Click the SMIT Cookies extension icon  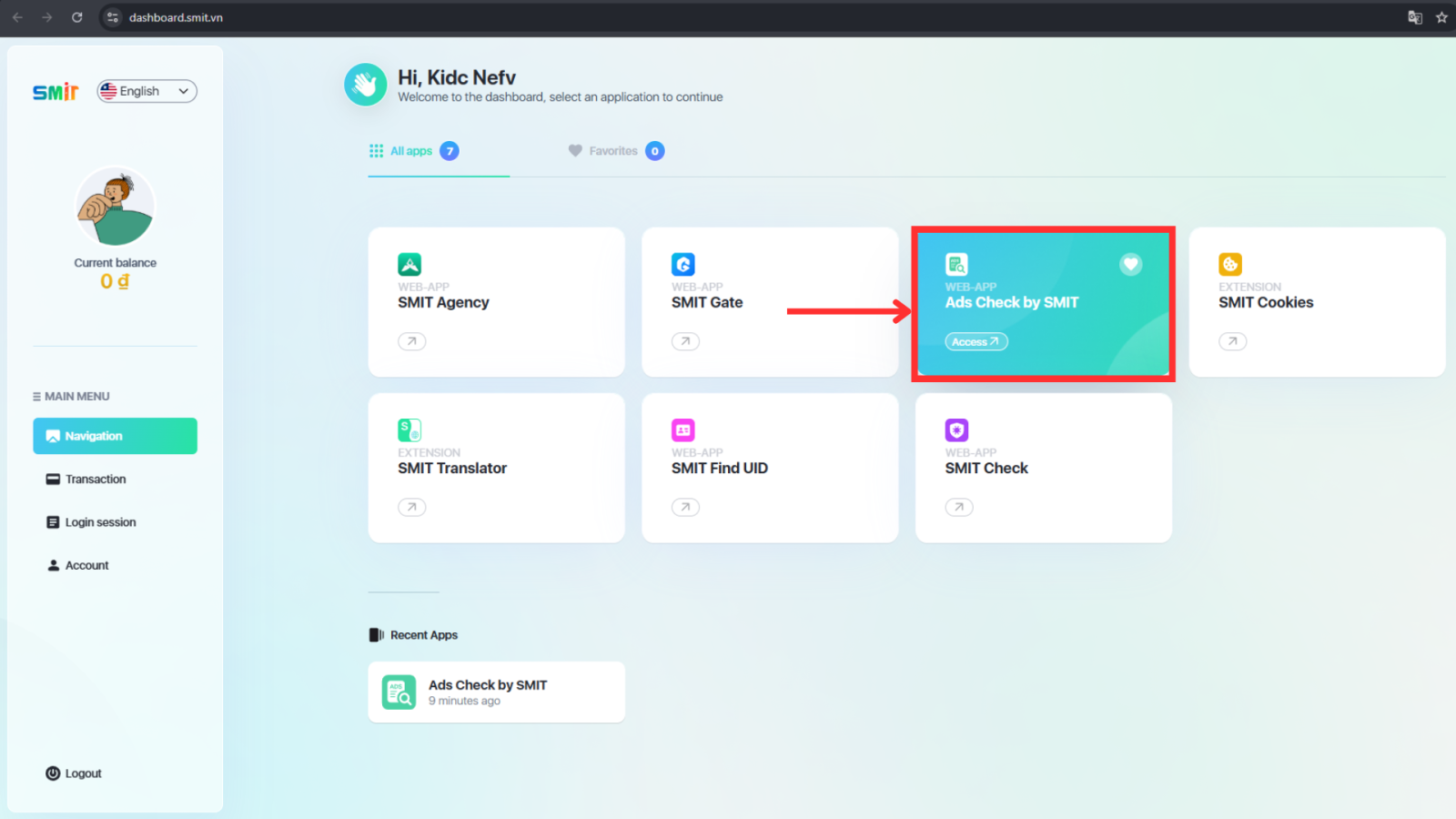click(x=1230, y=265)
